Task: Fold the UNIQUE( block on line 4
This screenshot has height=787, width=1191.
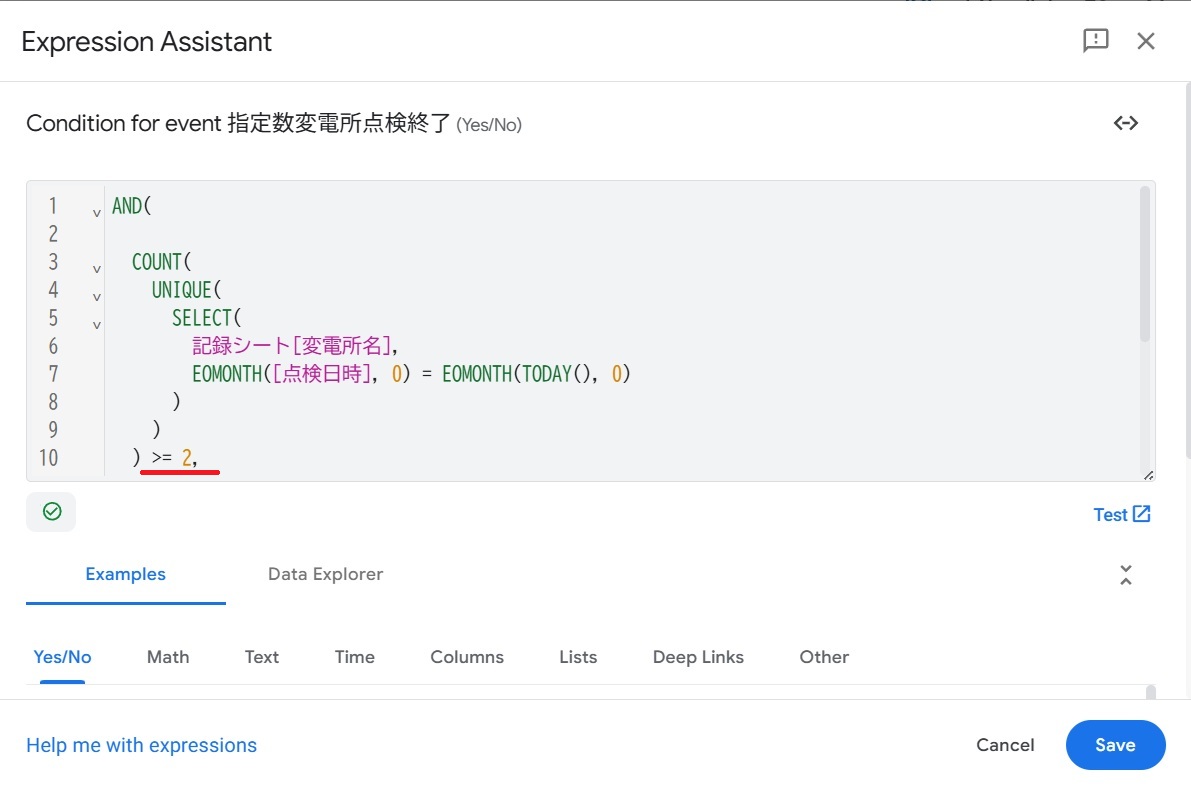Action: point(97,297)
